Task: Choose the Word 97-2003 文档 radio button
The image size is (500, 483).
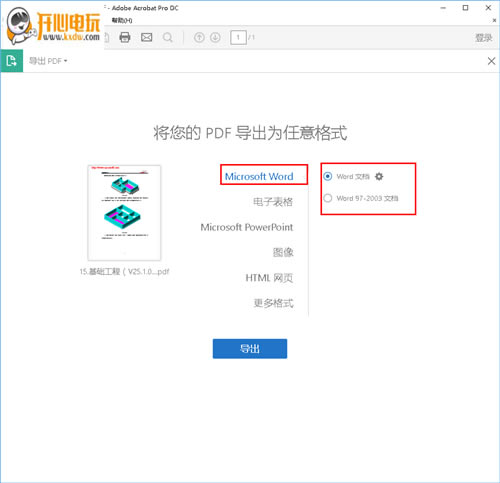Action: 328,198
